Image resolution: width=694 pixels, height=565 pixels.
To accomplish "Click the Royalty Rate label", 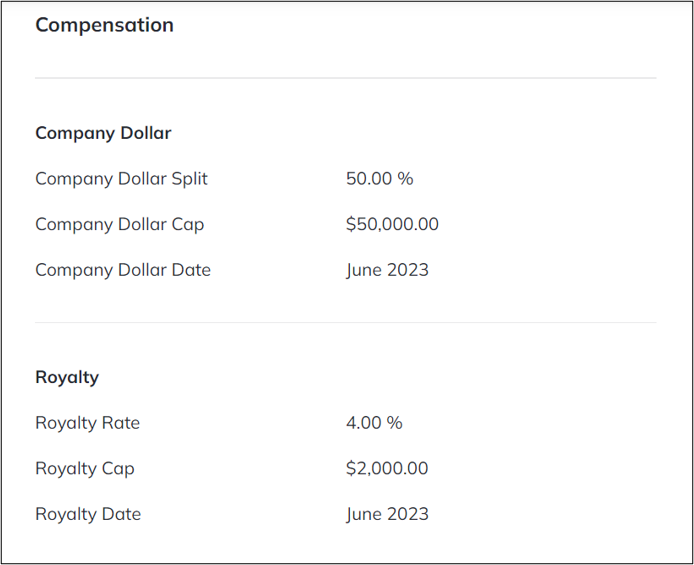I will click(88, 423).
